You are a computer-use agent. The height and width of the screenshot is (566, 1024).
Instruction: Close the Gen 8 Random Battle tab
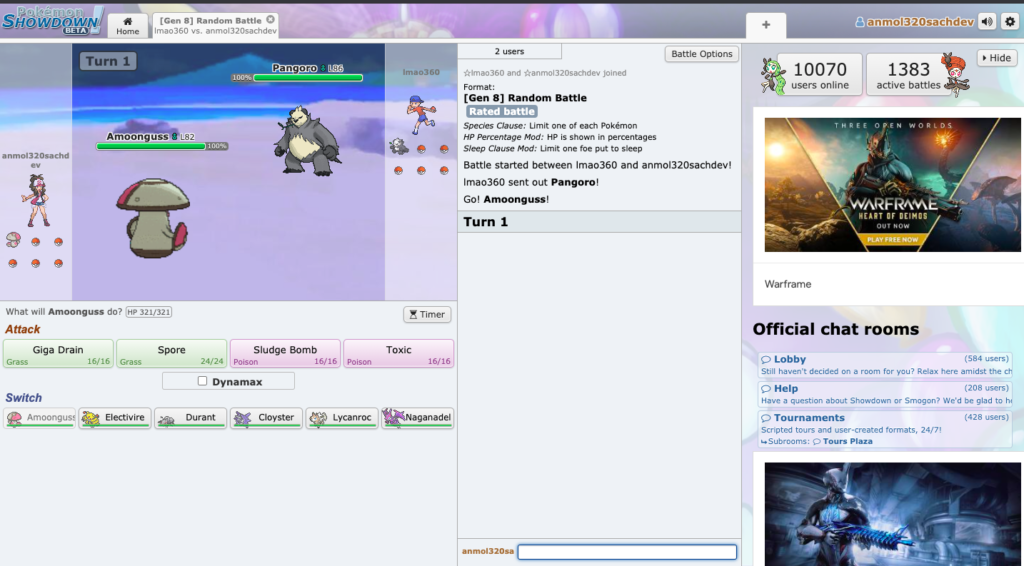[x=270, y=20]
